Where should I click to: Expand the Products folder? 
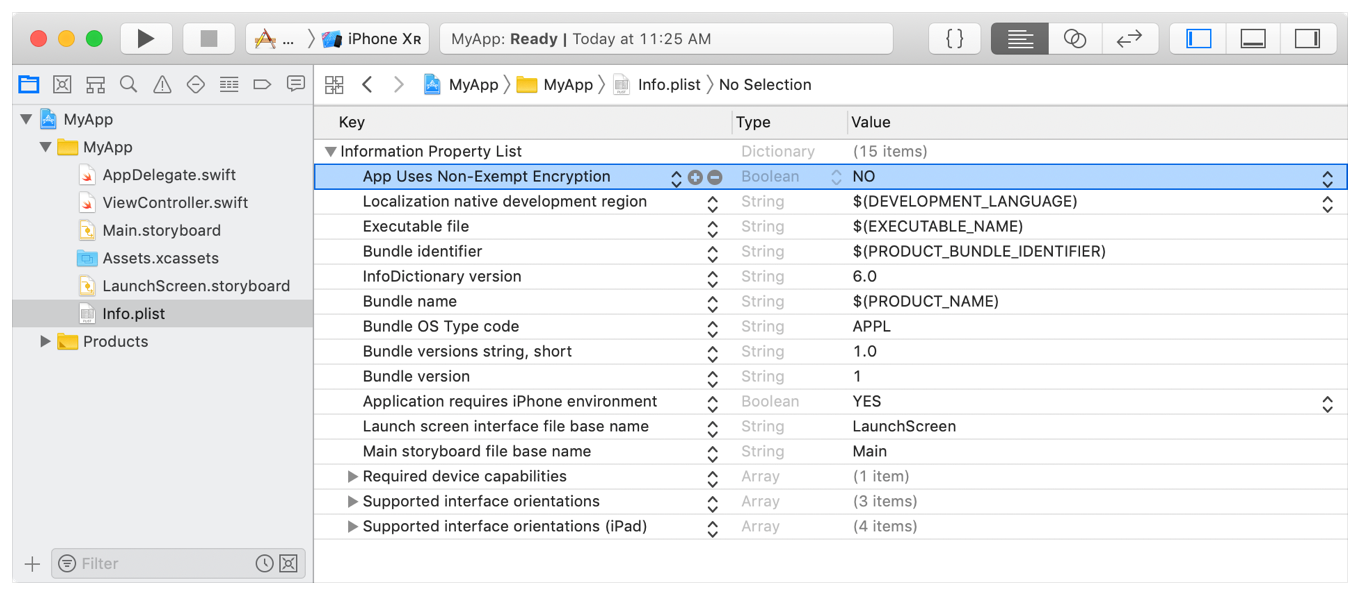45,342
